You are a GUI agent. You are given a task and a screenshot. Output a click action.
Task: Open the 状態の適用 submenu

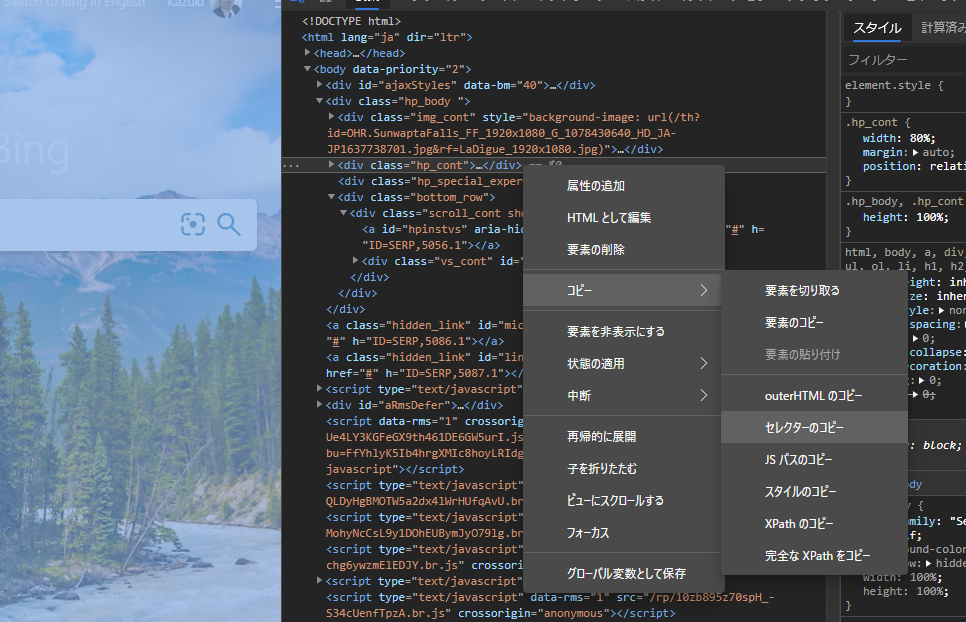622,364
